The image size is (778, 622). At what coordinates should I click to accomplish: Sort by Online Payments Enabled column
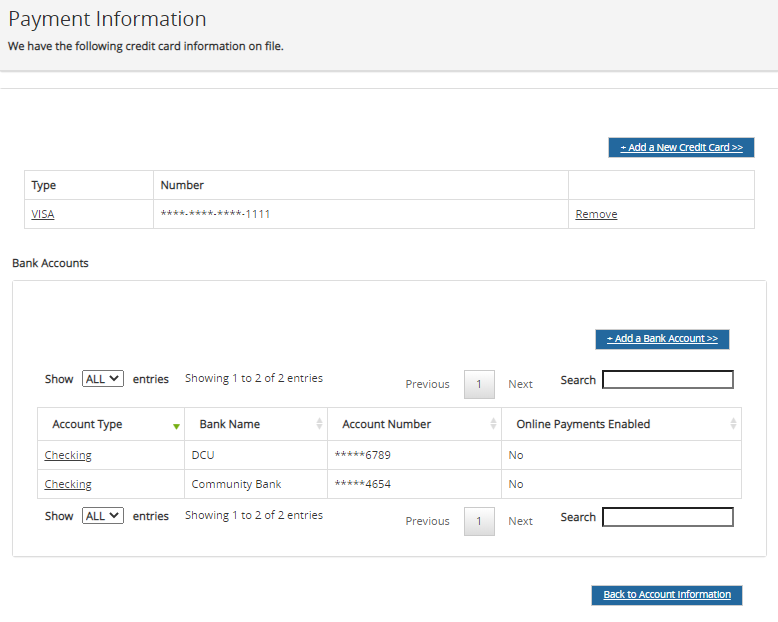(x=583, y=424)
